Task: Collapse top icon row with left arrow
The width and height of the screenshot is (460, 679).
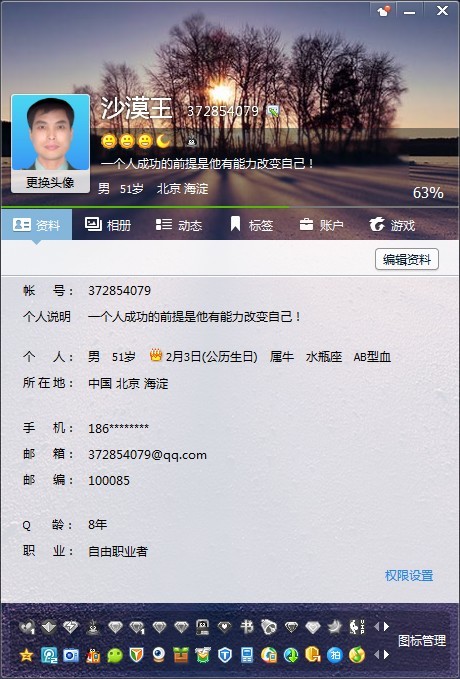Action: (376, 626)
